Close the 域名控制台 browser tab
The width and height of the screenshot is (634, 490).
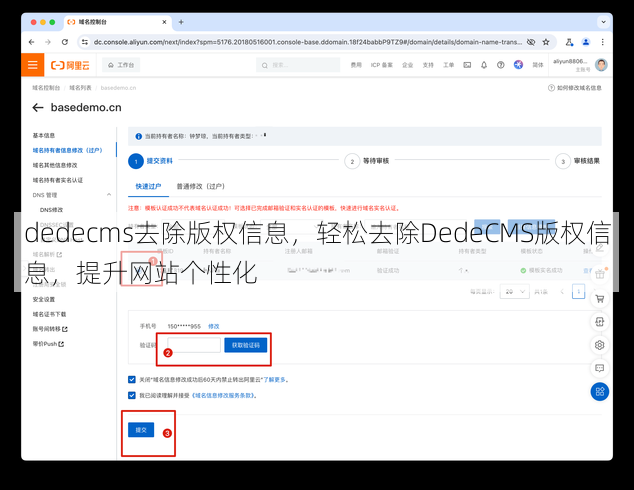click(x=164, y=22)
